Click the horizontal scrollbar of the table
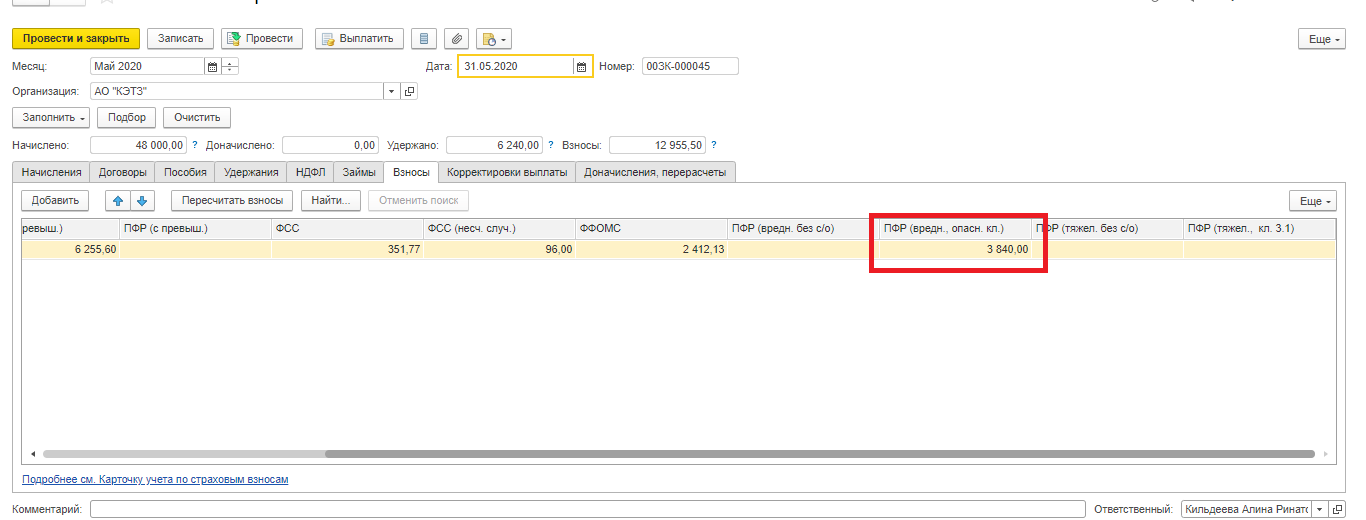Screen dimensions: 1366x520 tap(680, 454)
